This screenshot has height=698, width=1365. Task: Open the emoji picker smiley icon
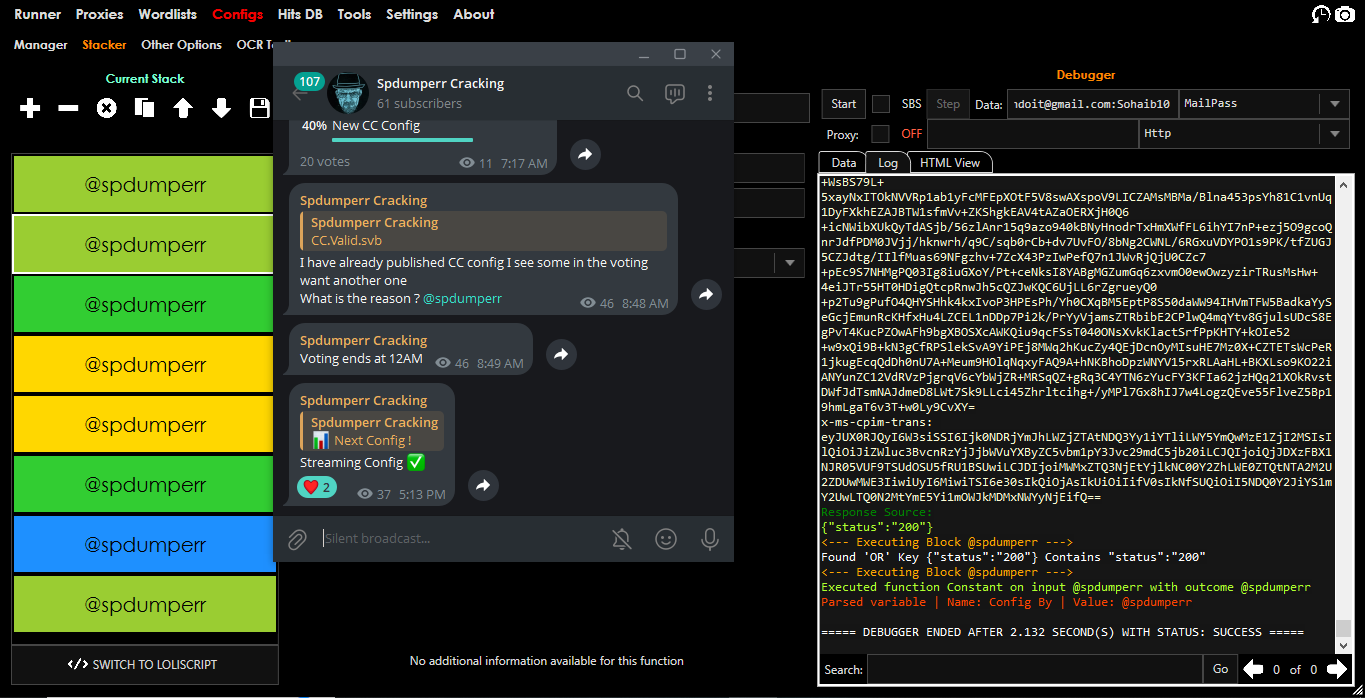[x=666, y=539]
